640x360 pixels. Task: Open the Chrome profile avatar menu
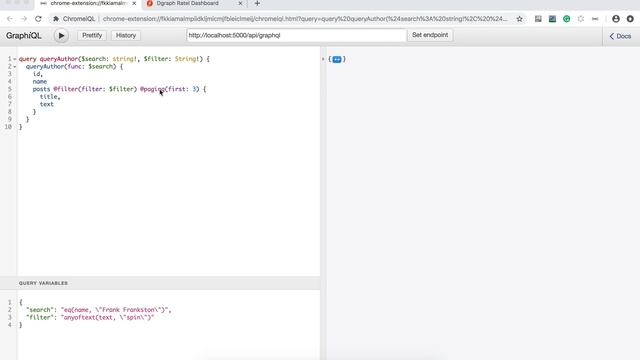click(x=616, y=19)
